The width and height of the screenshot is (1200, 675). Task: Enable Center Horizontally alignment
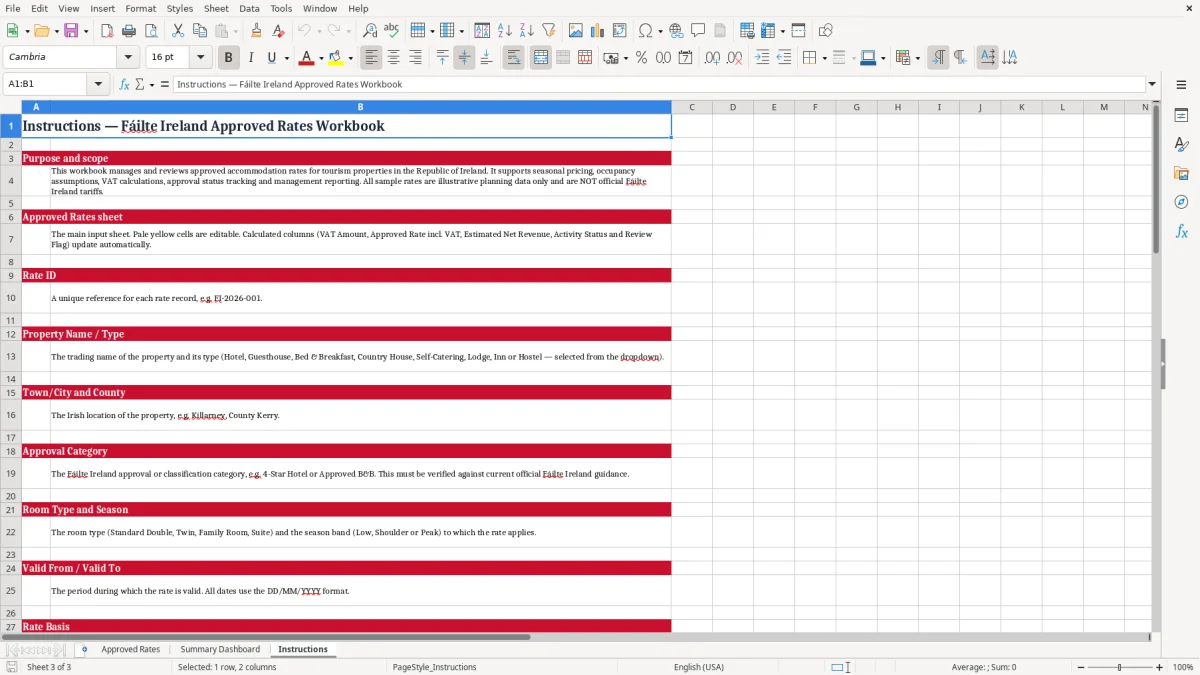coord(393,58)
